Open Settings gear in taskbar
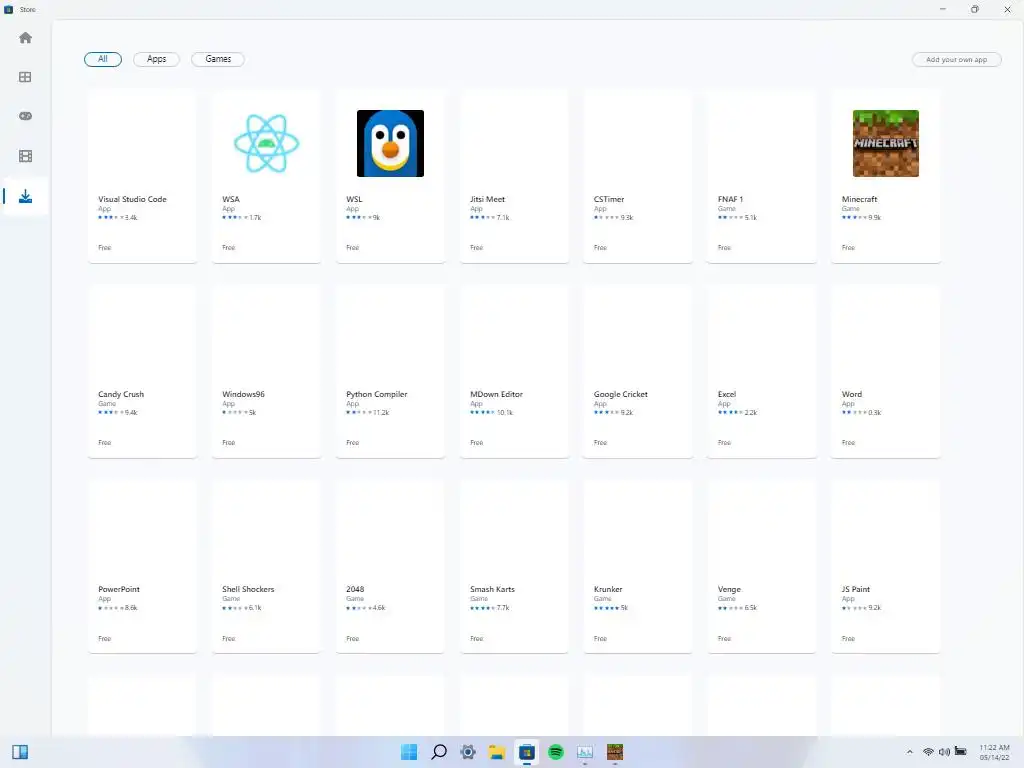1024x768 pixels. pos(468,752)
